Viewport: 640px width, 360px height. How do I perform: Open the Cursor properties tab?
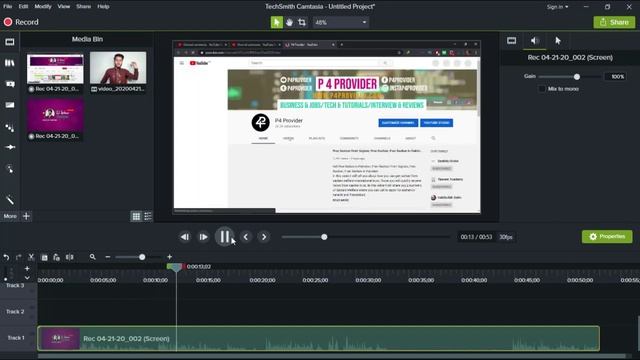558,41
